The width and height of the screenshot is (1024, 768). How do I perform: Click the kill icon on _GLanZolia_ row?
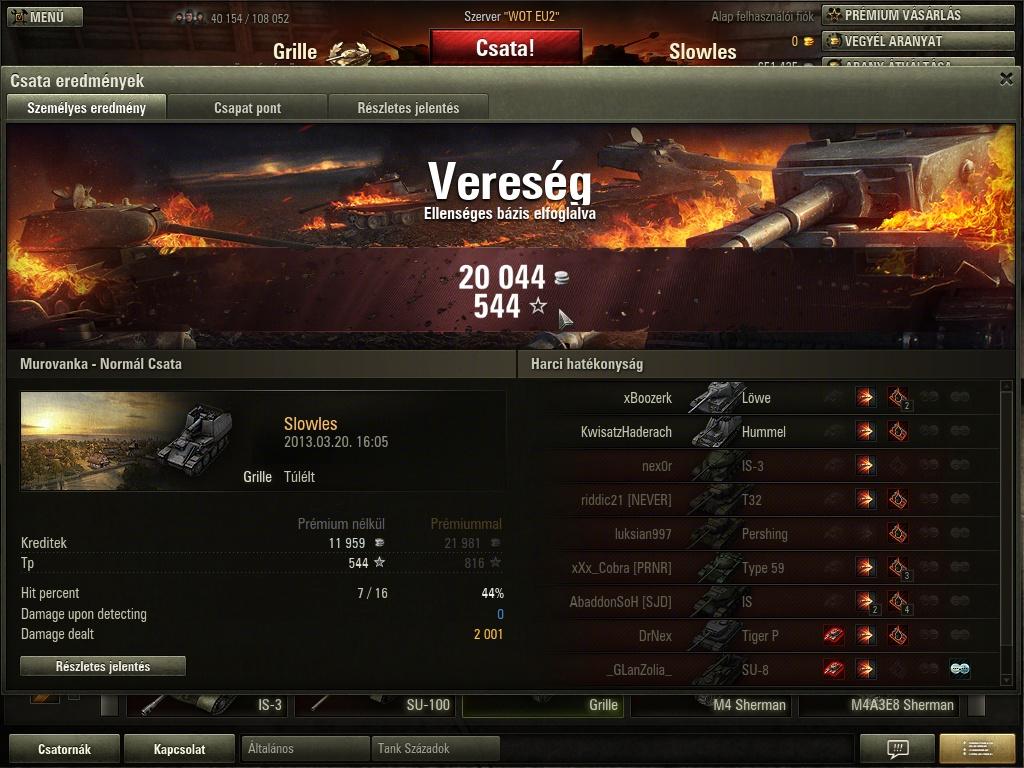point(833,669)
